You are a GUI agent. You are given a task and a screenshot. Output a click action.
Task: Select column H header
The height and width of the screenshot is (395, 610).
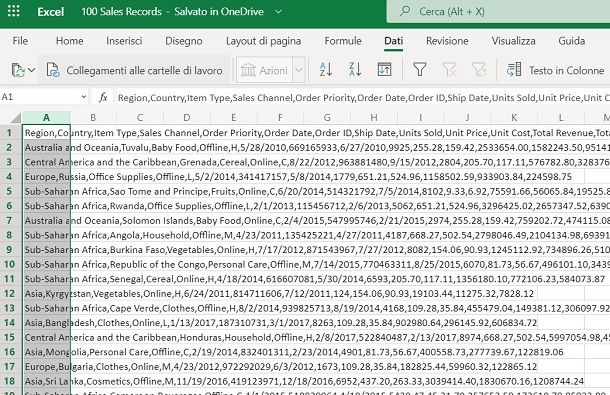point(374,117)
